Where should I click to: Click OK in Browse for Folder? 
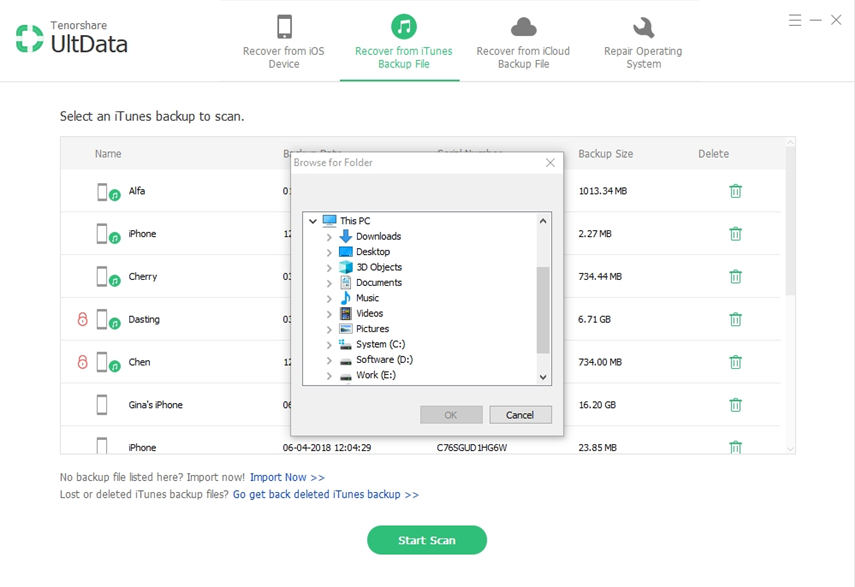click(451, 415)
